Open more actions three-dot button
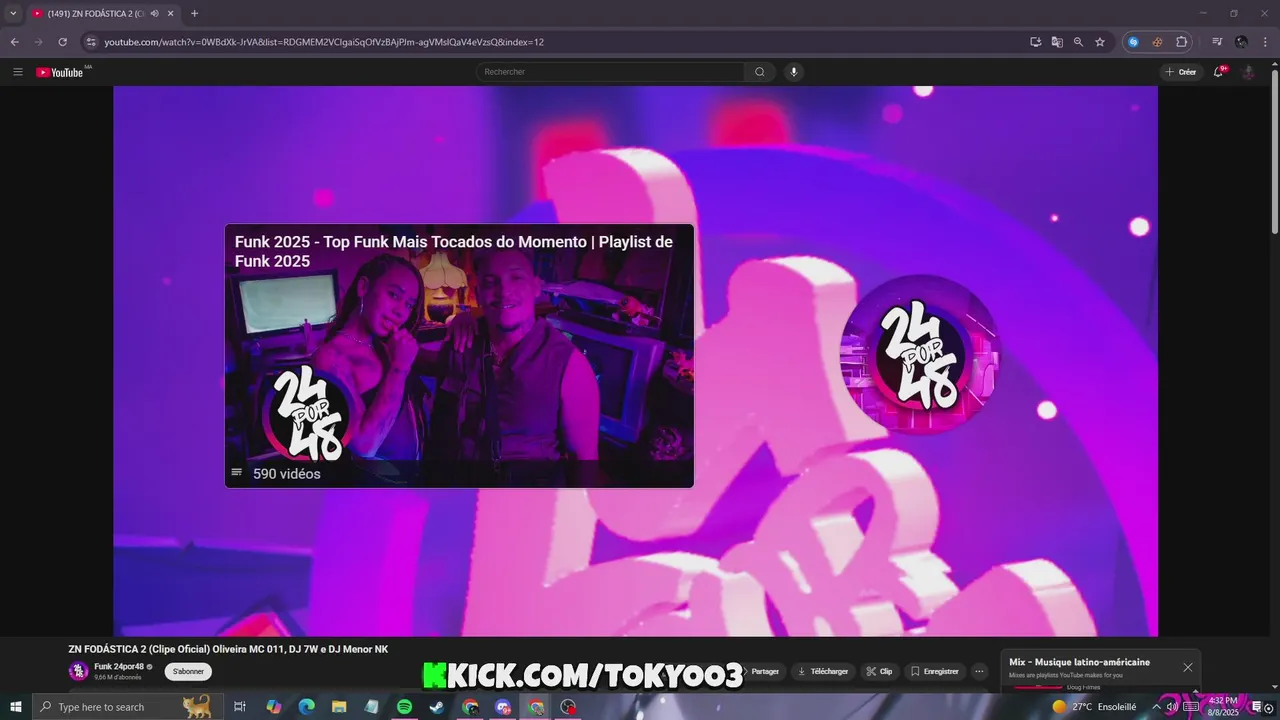 point(979,672)
